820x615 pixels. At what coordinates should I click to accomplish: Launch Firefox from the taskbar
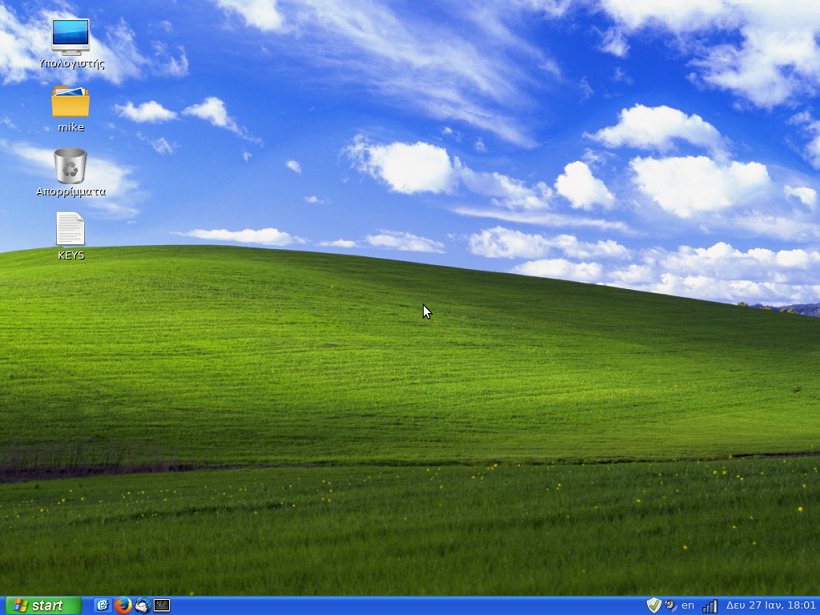point(123,606)
